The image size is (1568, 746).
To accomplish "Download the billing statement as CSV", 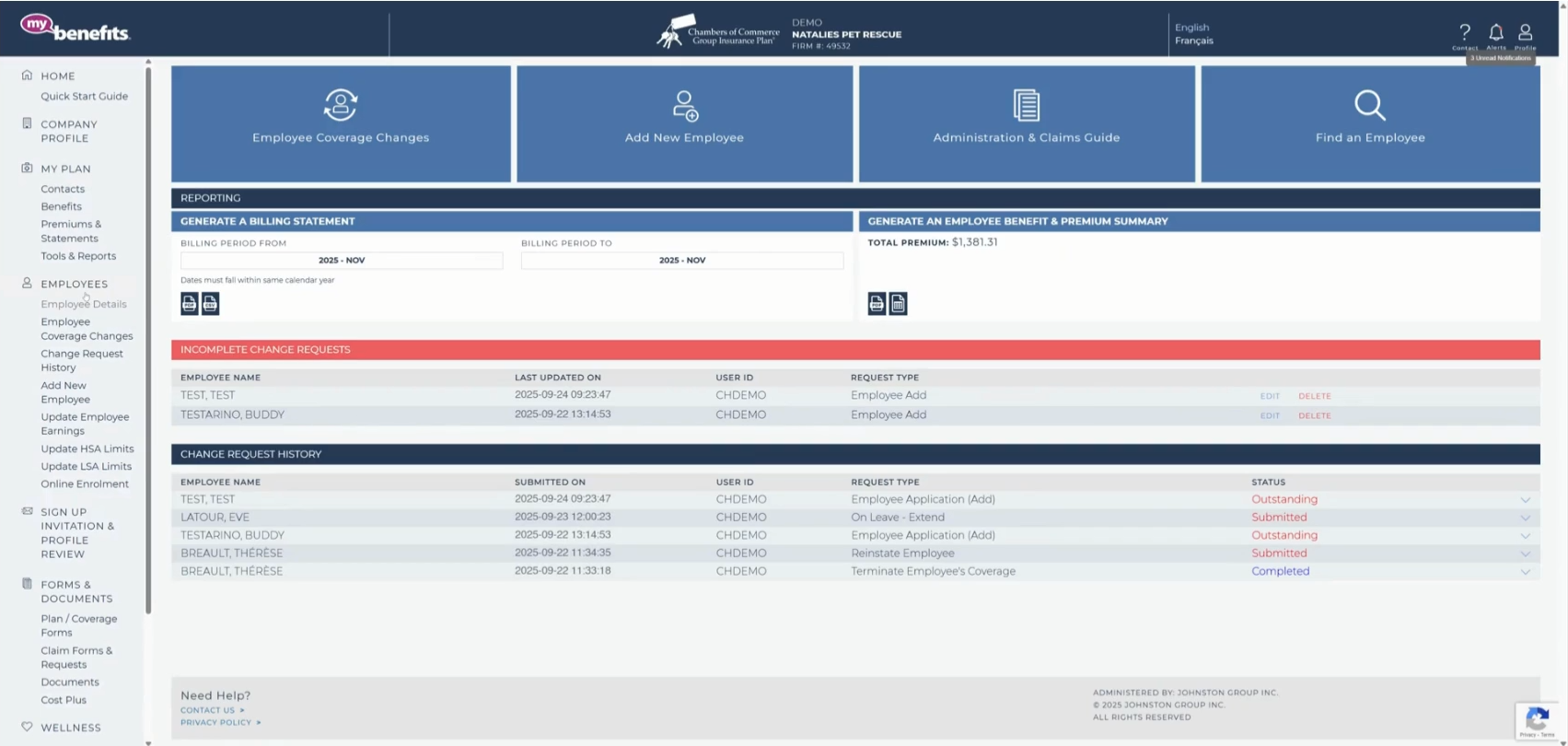I will coord(210,304).
